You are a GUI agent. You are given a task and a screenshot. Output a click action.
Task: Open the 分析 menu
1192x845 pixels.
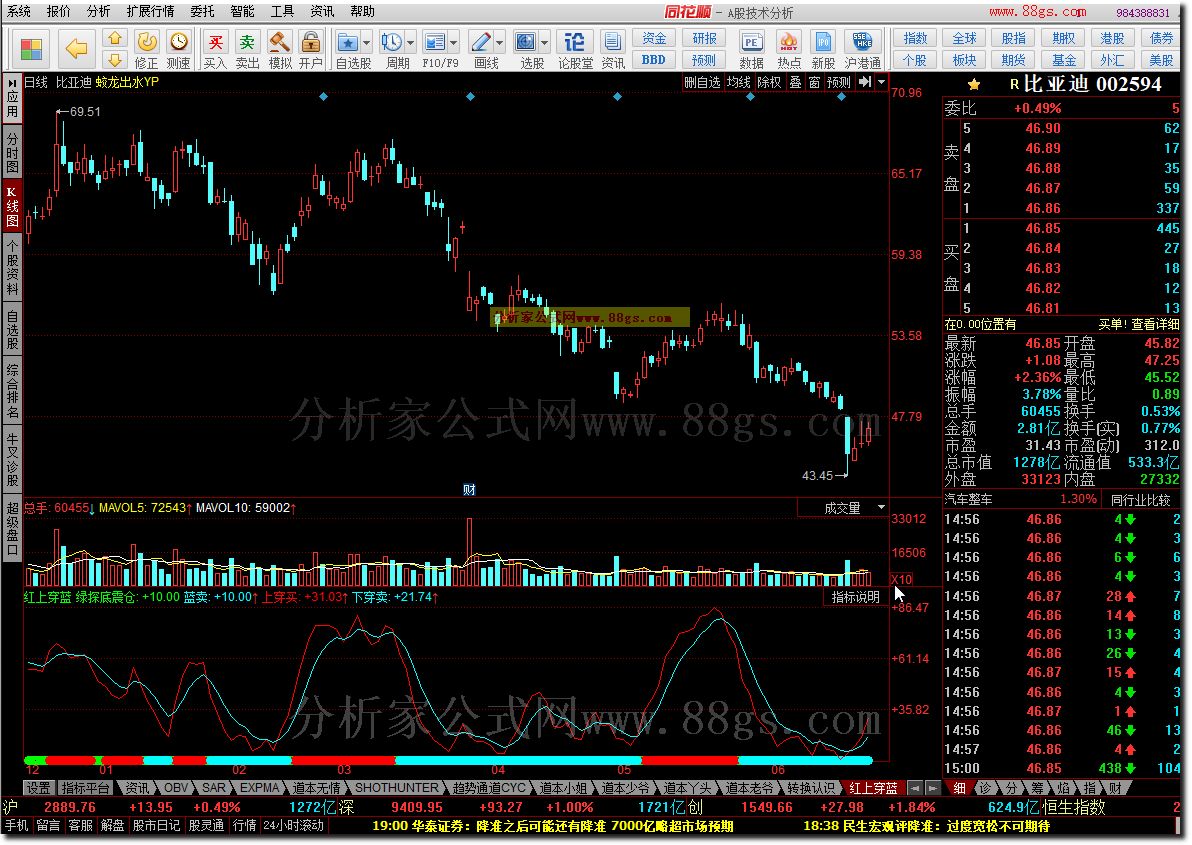(x=98, y=11)
